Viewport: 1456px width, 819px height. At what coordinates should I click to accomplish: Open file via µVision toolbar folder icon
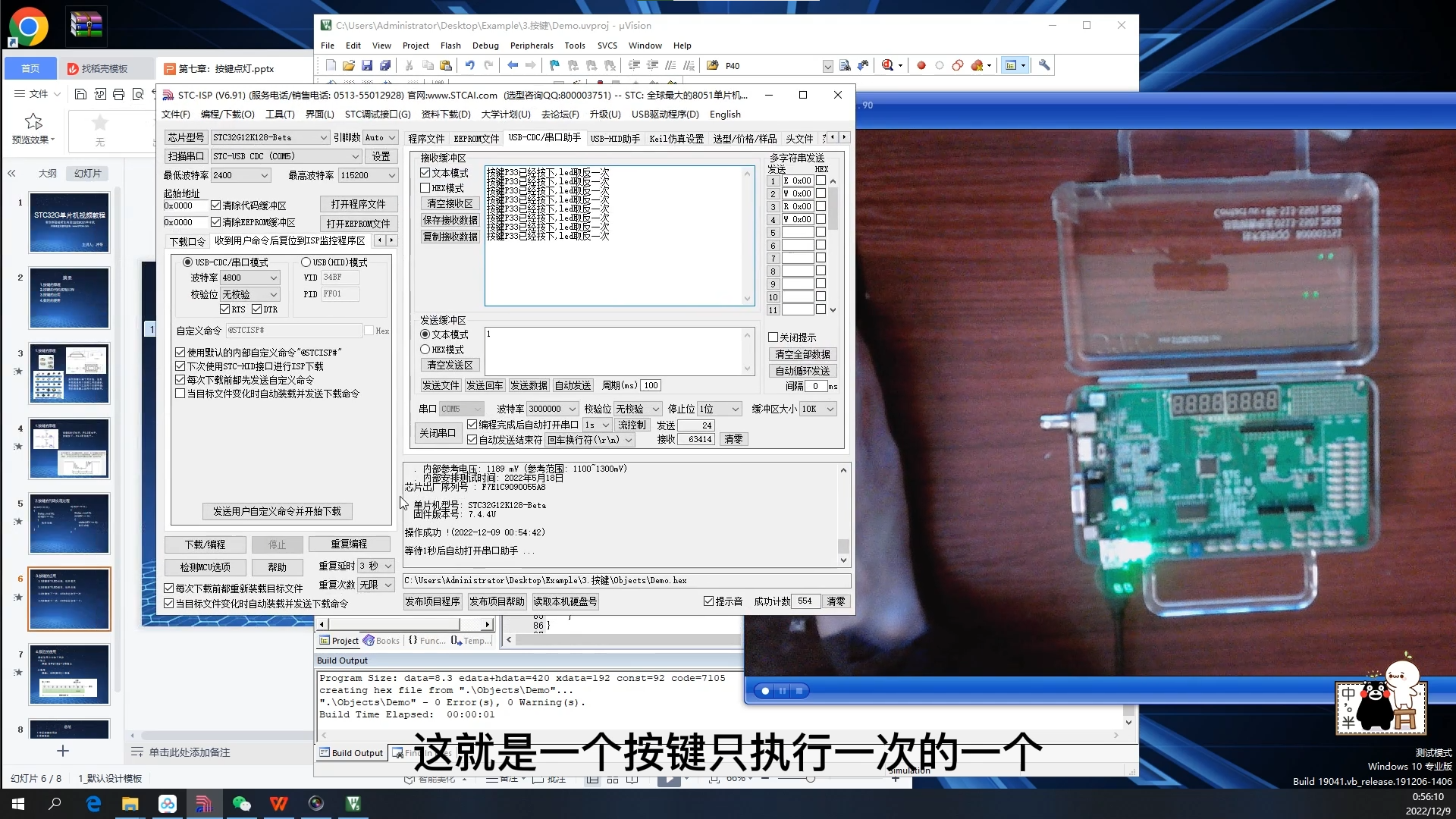pos(349,66)
